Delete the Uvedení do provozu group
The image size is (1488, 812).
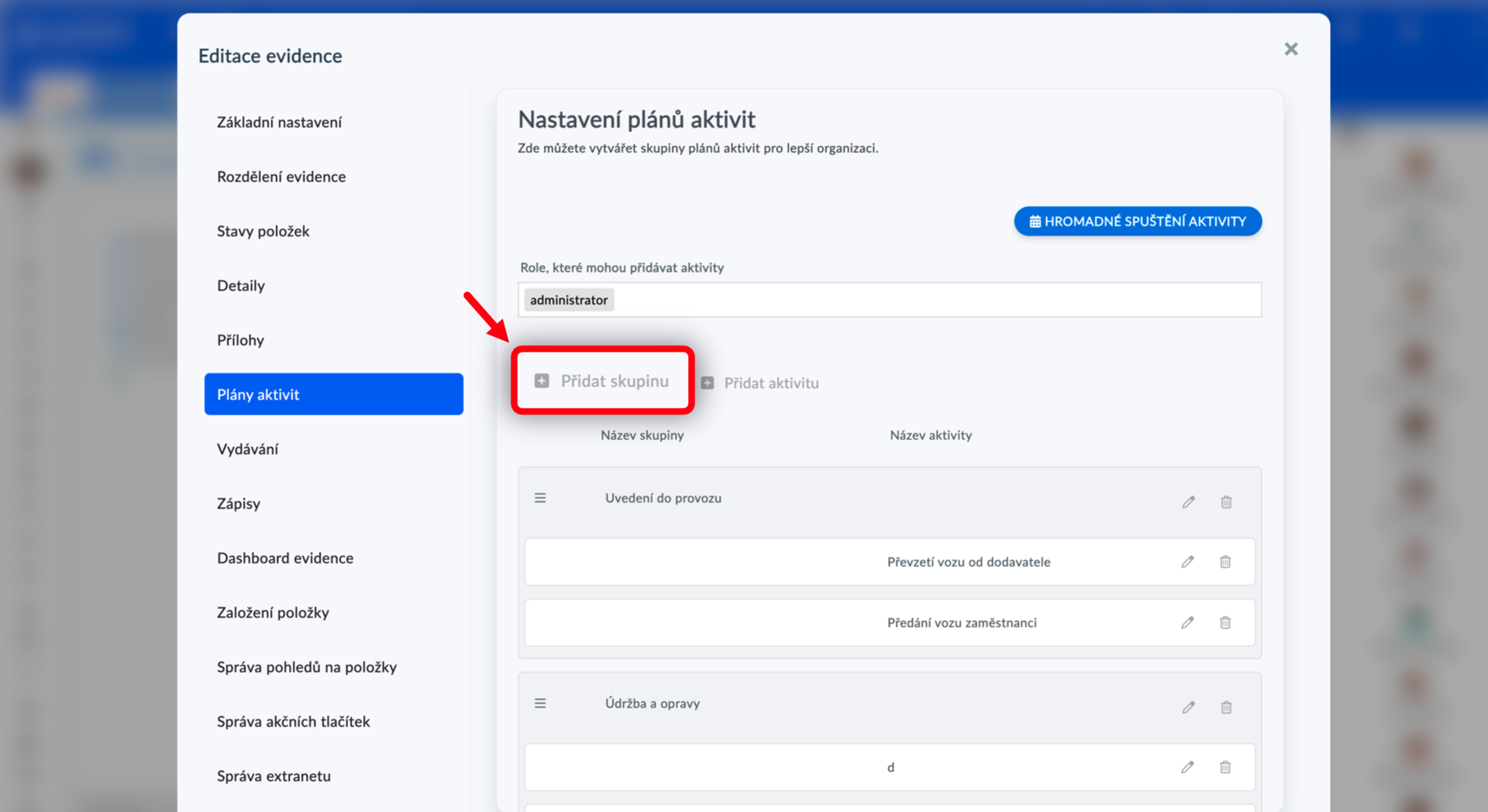[x=1226, y=502]
